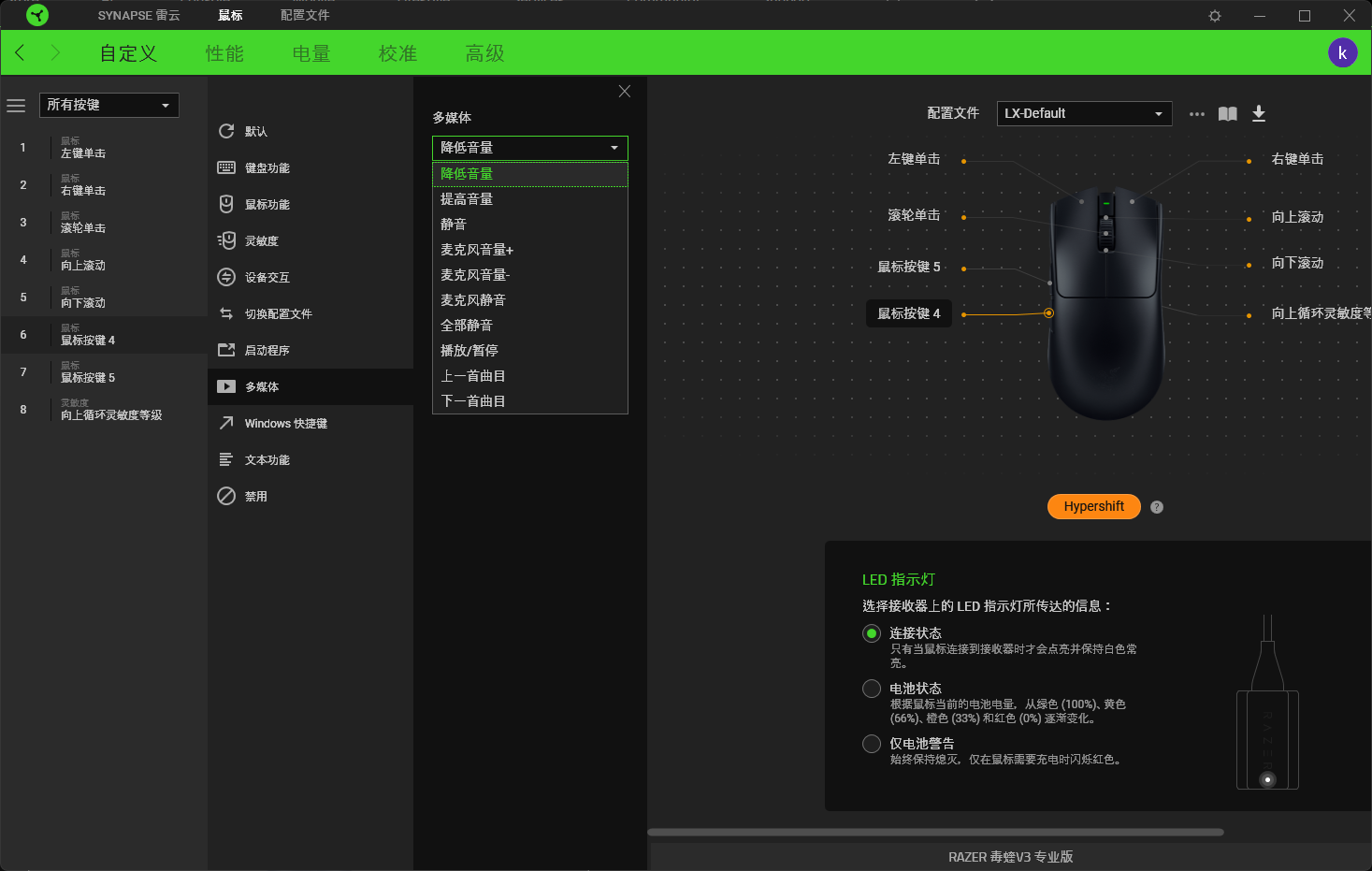The width and height of the screenshot is (1372, 871).
Task: Choose 提高音量 in the dropdown list
Action: [x=530, y=199]
